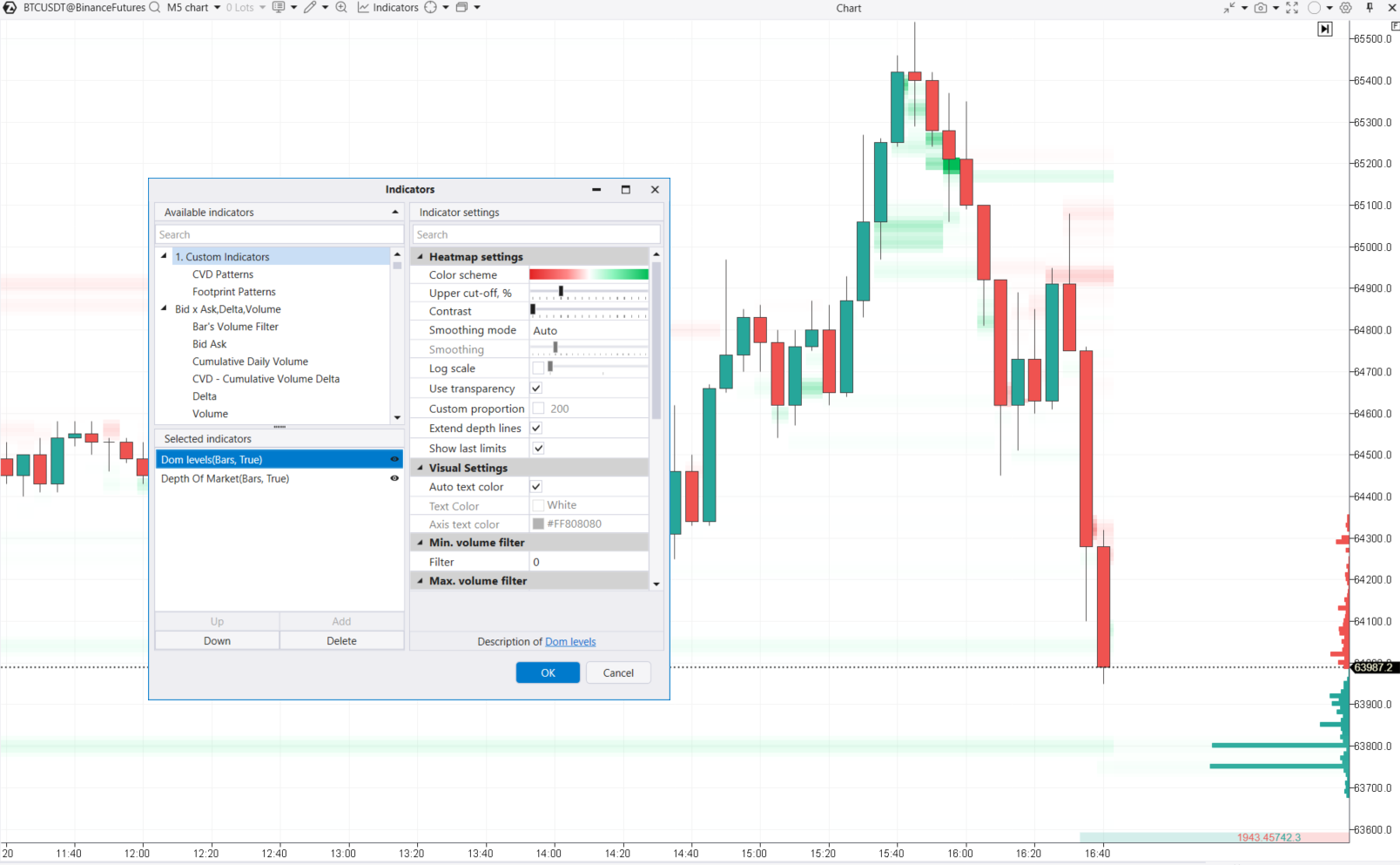Open chart settings gear

1346,7
